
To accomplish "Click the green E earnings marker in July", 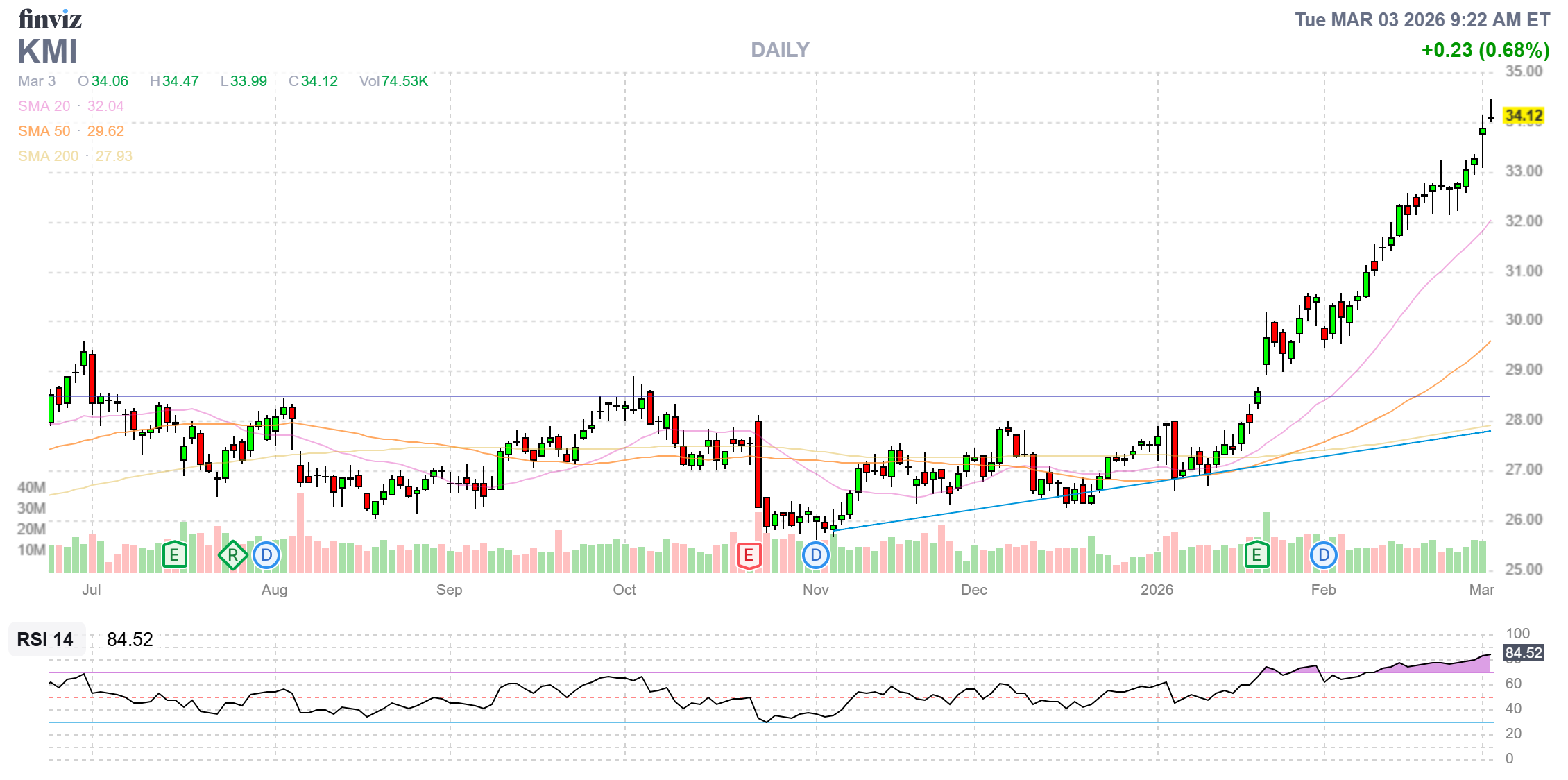I will tap(174, 555).
